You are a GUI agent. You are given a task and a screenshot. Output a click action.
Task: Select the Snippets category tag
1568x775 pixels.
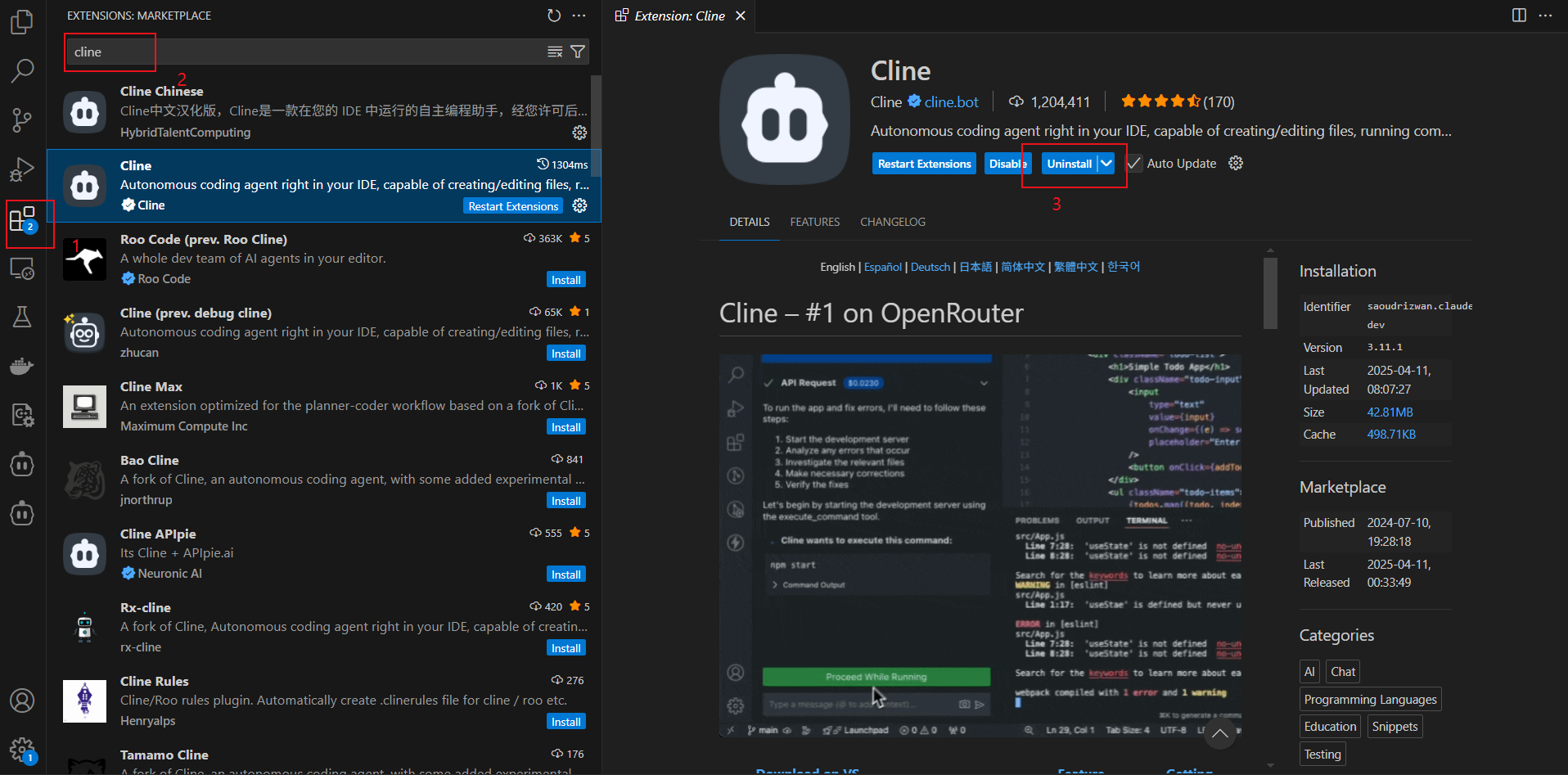tap(1395, 727)
